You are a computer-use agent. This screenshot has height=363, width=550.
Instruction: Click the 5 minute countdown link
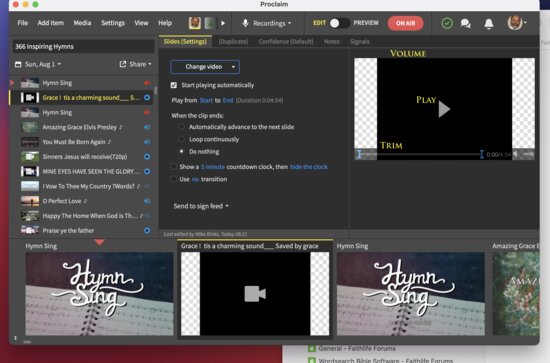[x=213, y=167]
